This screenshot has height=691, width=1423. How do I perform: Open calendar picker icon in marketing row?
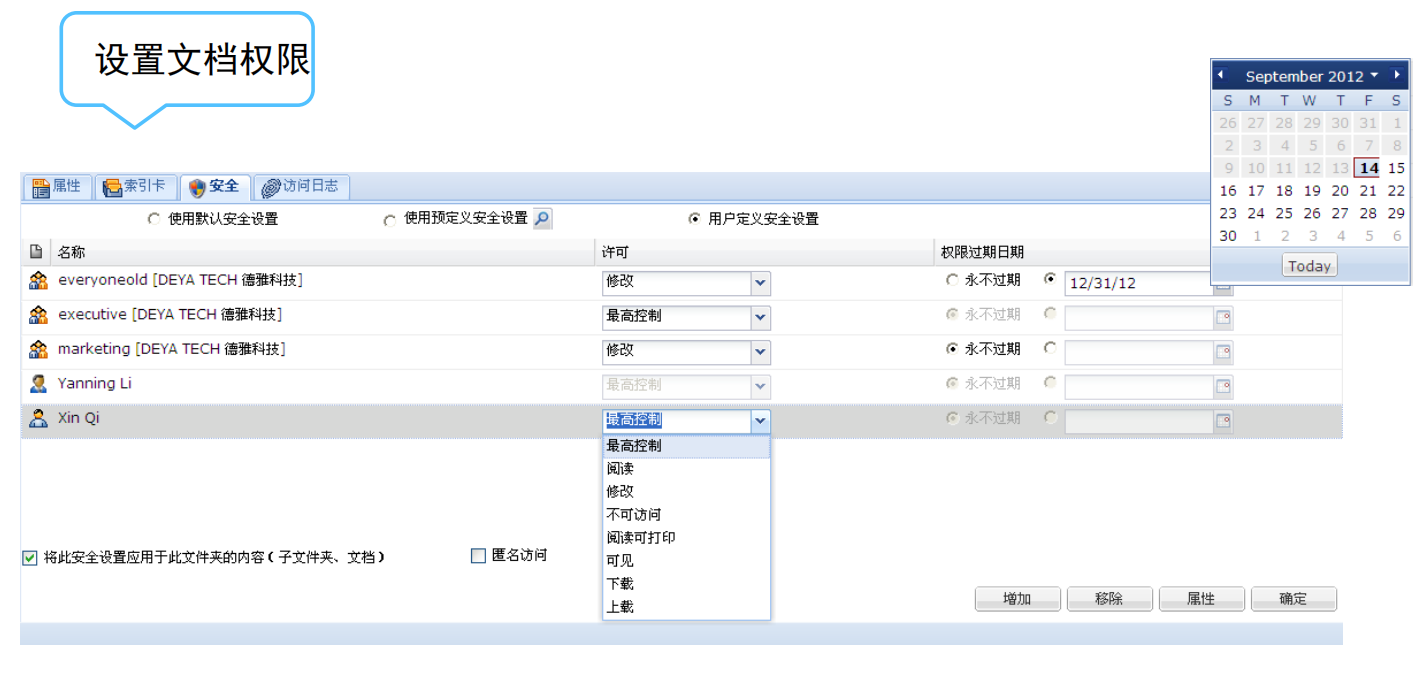pyautogui.click(x=1222, y=352)
